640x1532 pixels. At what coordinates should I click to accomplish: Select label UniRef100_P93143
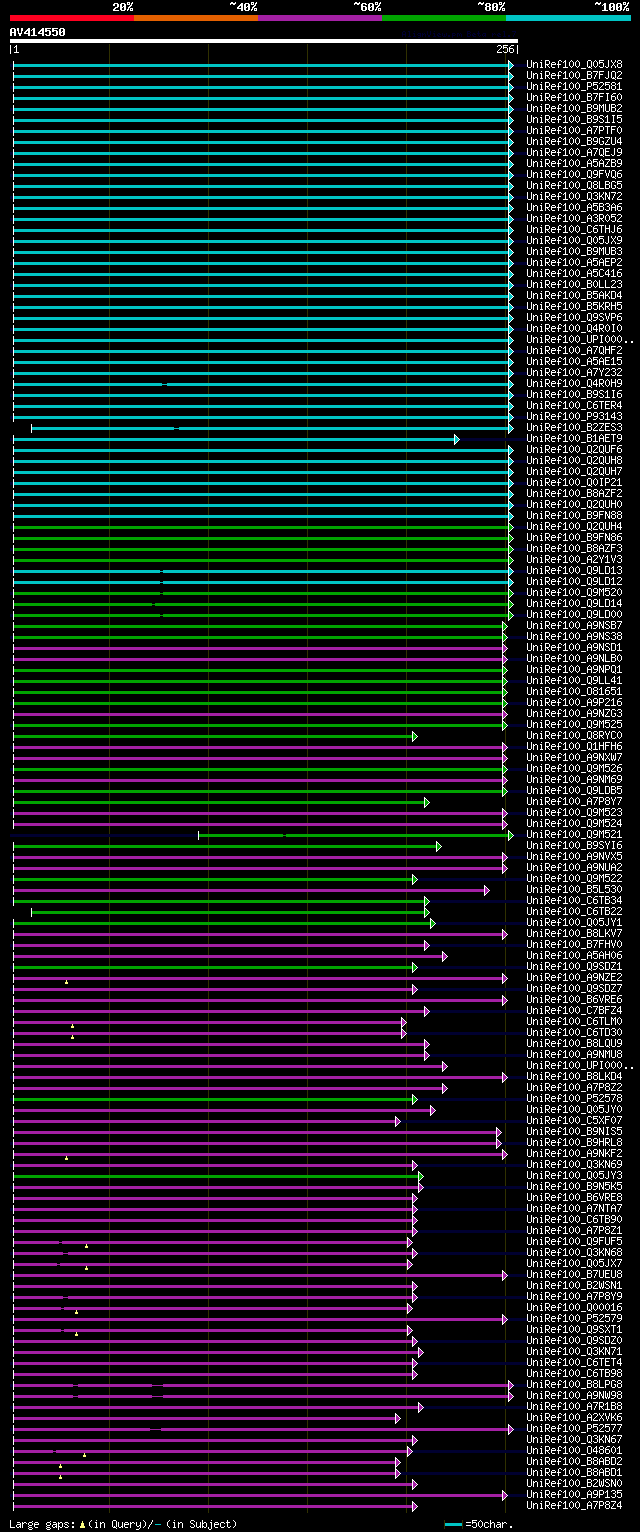(x=574, y=416)
